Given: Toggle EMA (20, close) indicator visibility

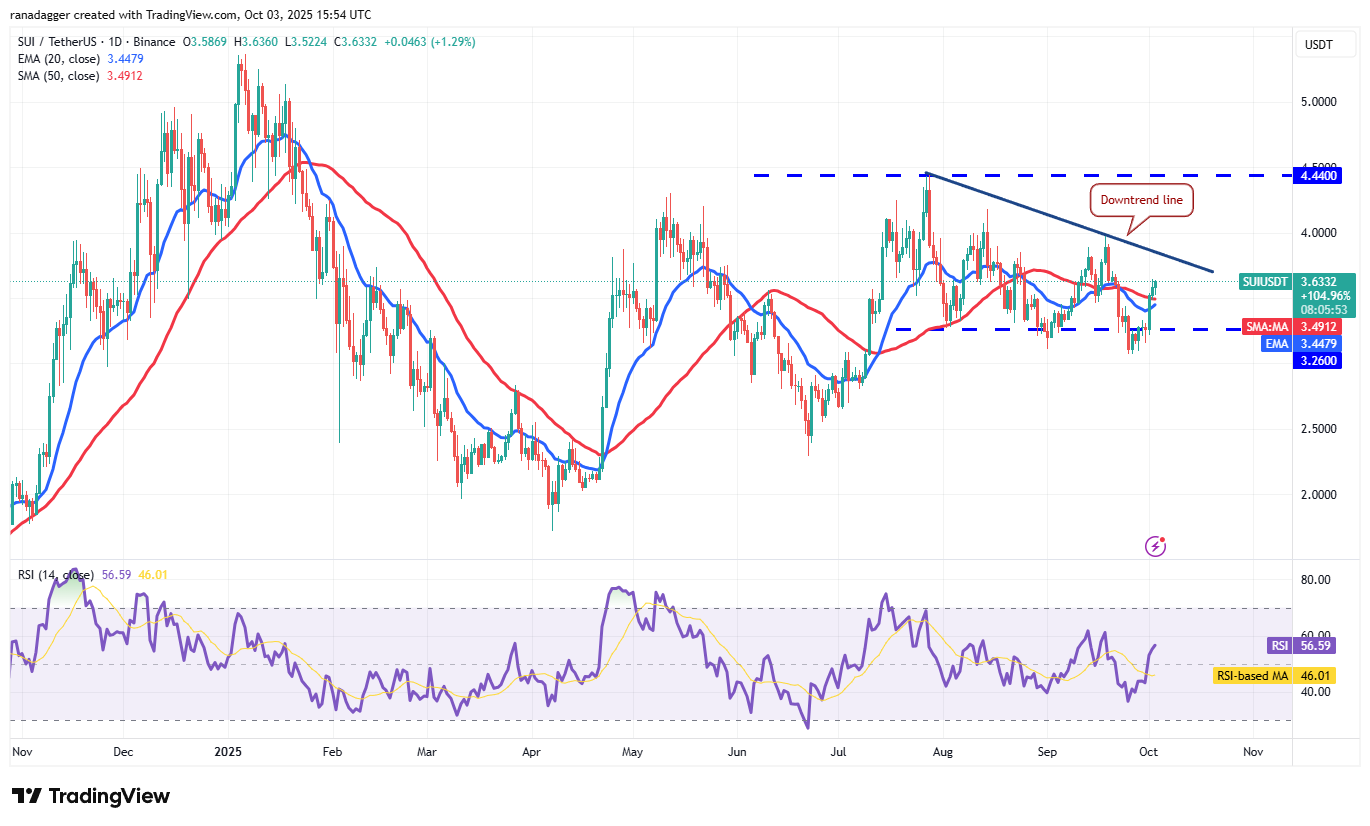Looking at the screenshot, I should click(x=60, y=59).
